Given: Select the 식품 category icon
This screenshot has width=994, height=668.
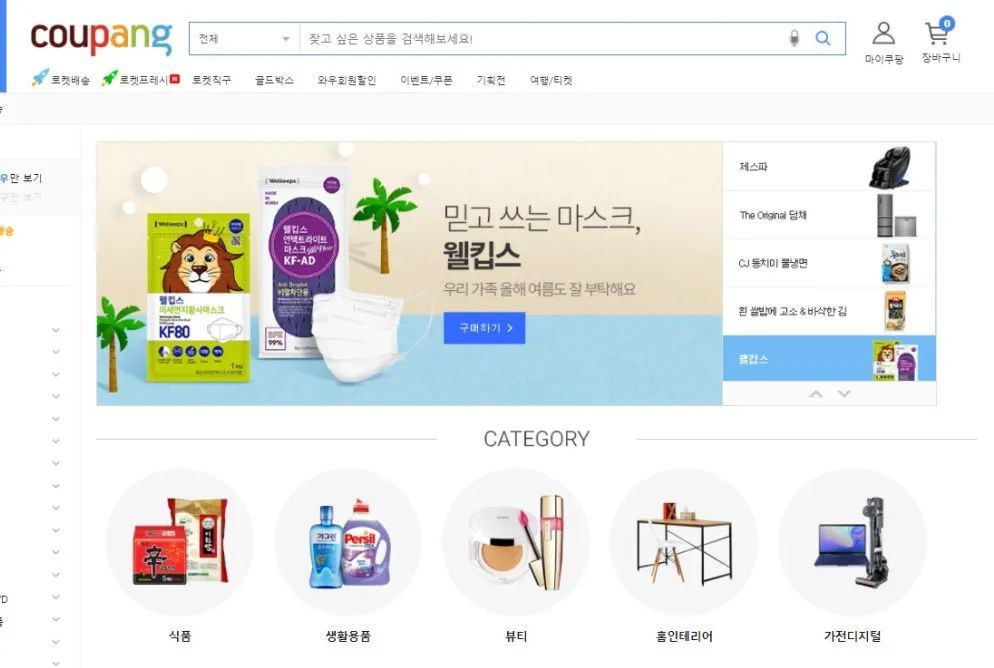Looking at the screenshot, I should coord(180,543).
